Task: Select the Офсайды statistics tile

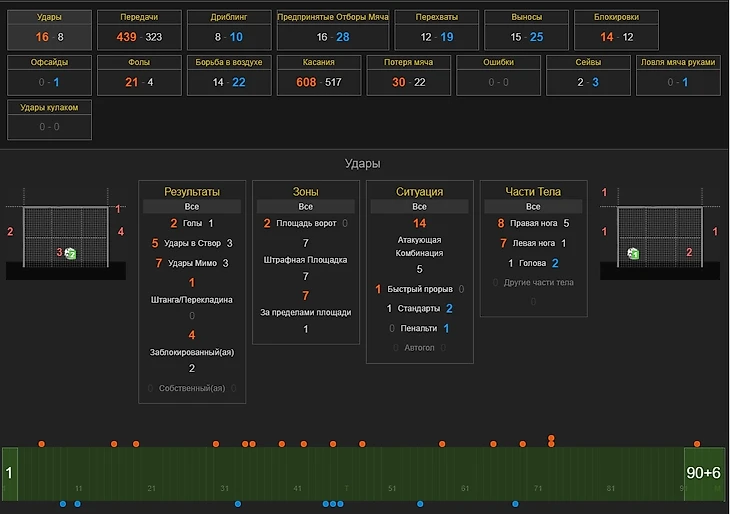Action: (49, 75)
